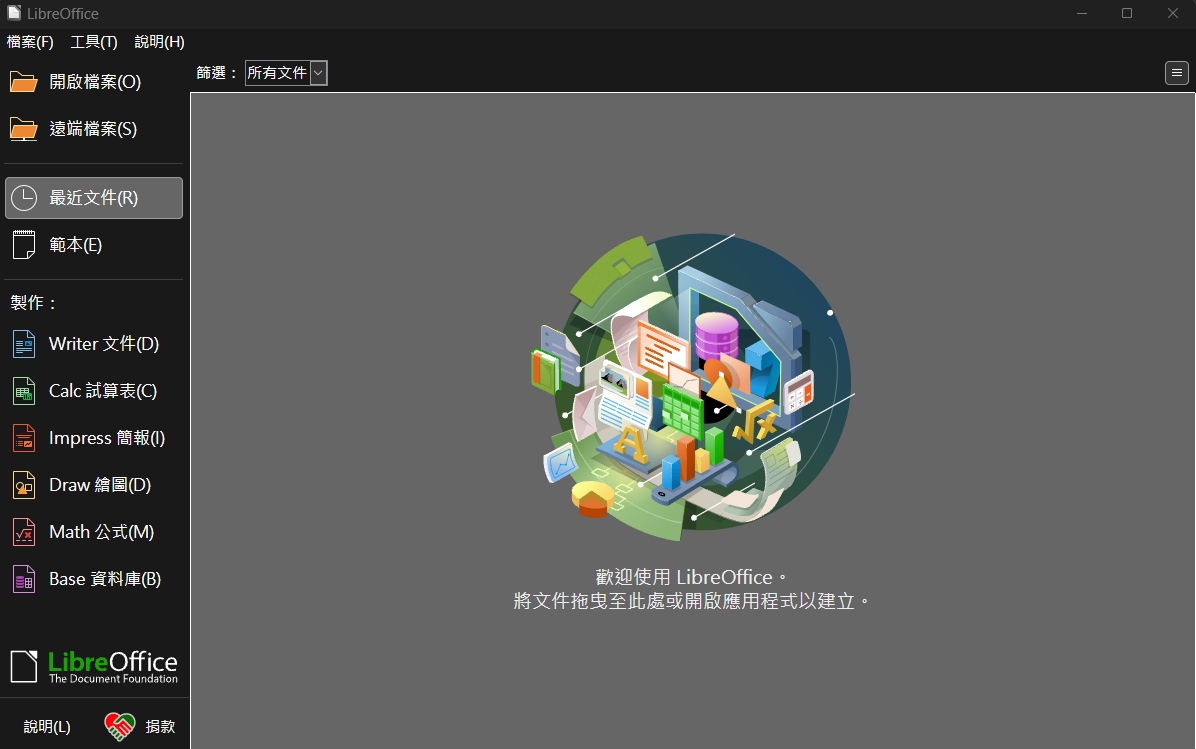Click the Math 公式(M) label
Viewport: 1196px width, 749px height.
click(101, 532)
